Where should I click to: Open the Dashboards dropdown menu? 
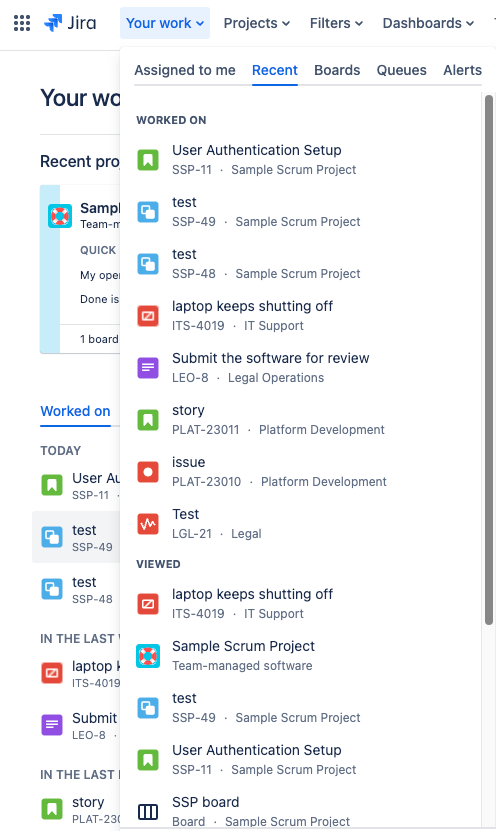click(x=428, y=23)
